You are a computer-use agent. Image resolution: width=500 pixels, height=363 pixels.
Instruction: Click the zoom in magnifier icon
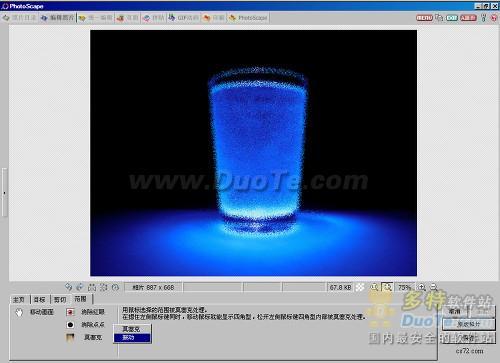(x=422, y=287)
